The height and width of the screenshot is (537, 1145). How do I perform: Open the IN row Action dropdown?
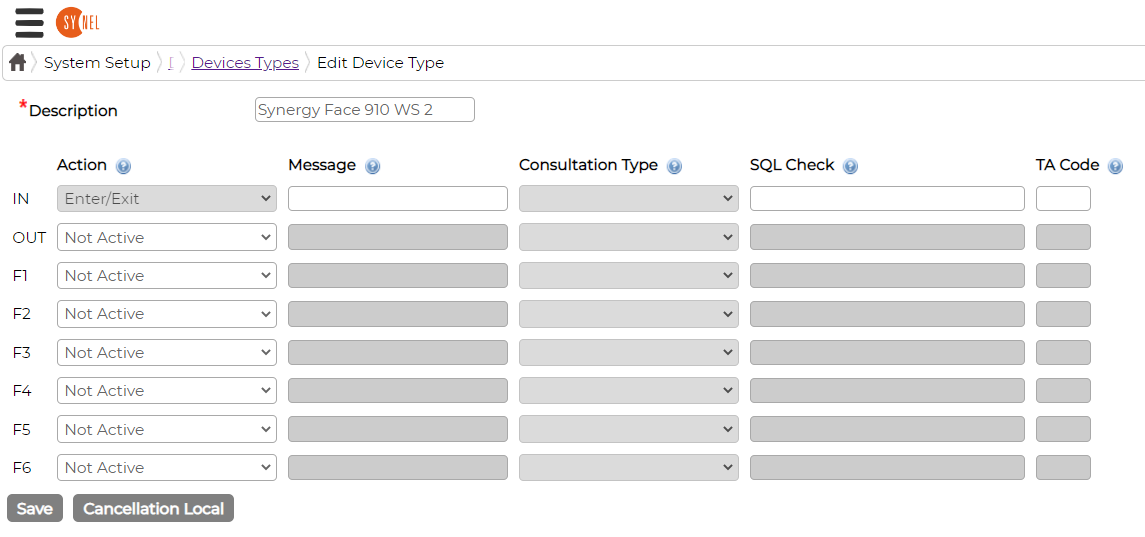(166, 199)
